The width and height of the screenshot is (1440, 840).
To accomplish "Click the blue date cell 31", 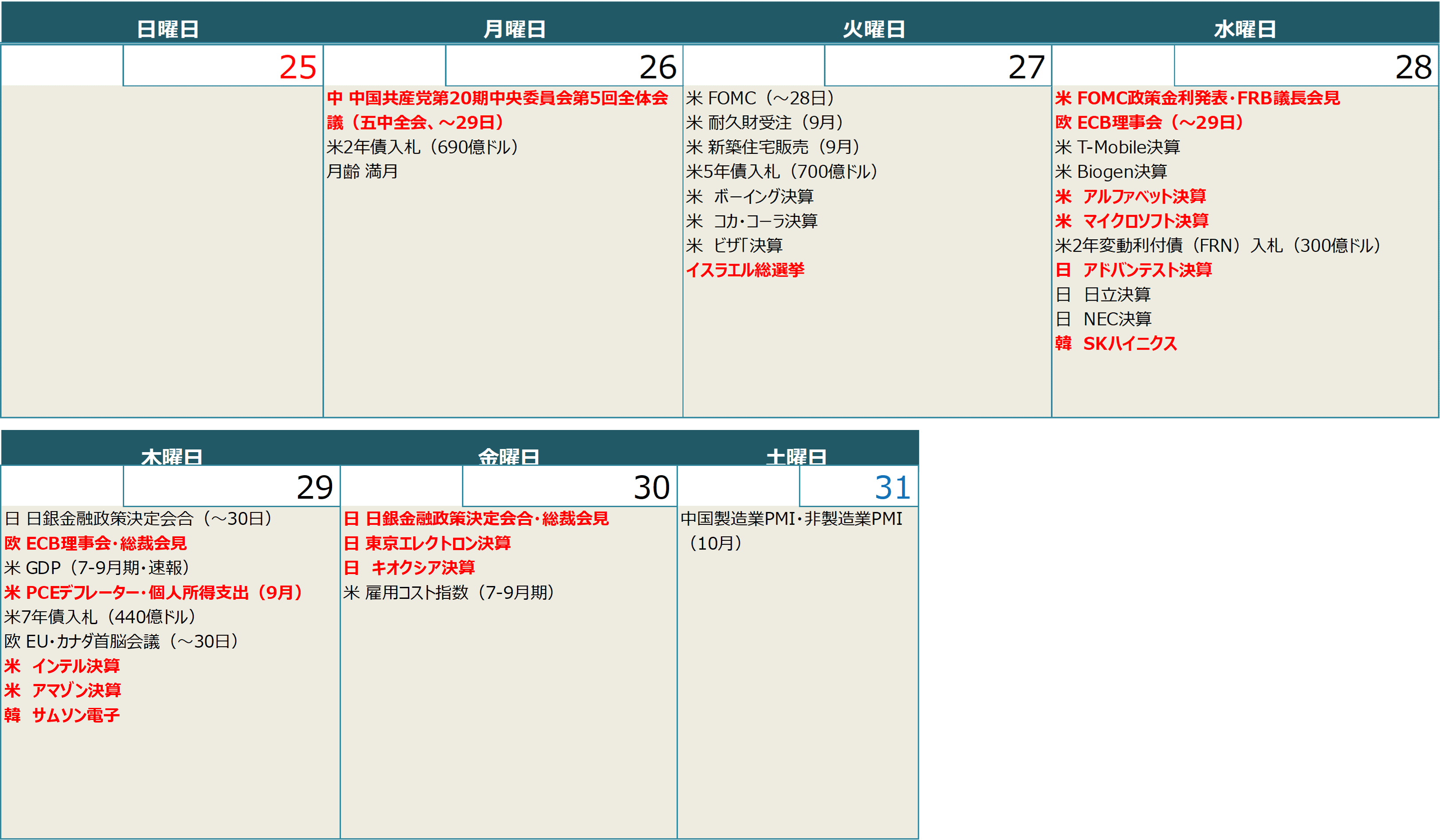I will (x=858, y=486).
